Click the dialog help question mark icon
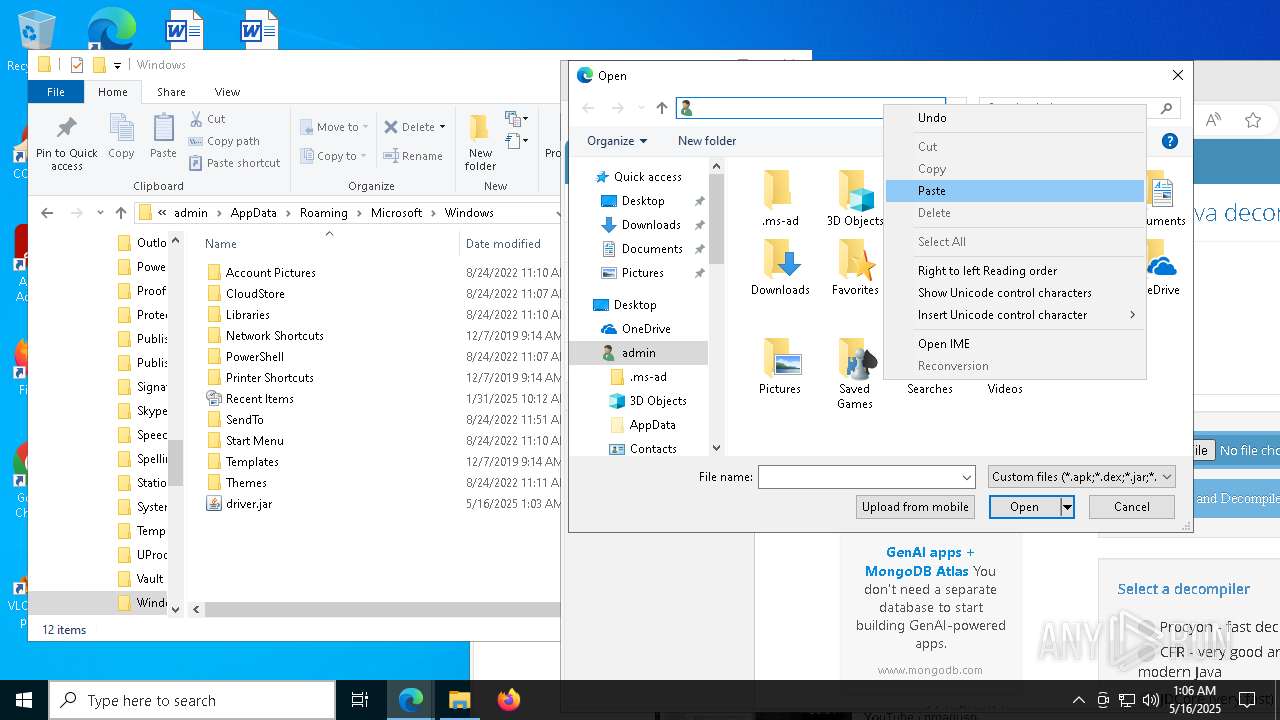 tap(1170, 141)
